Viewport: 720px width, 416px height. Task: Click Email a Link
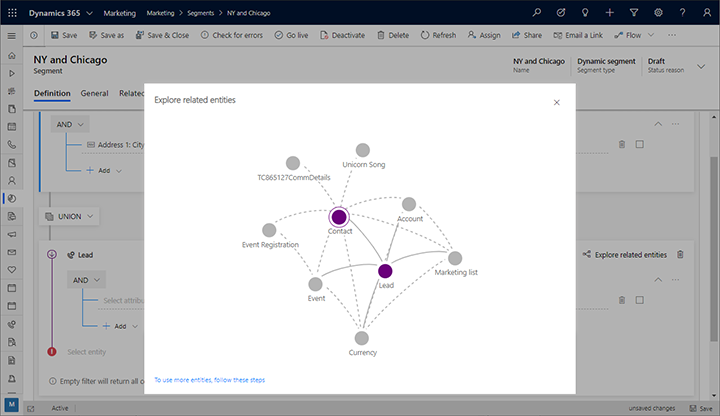(578, 35)
